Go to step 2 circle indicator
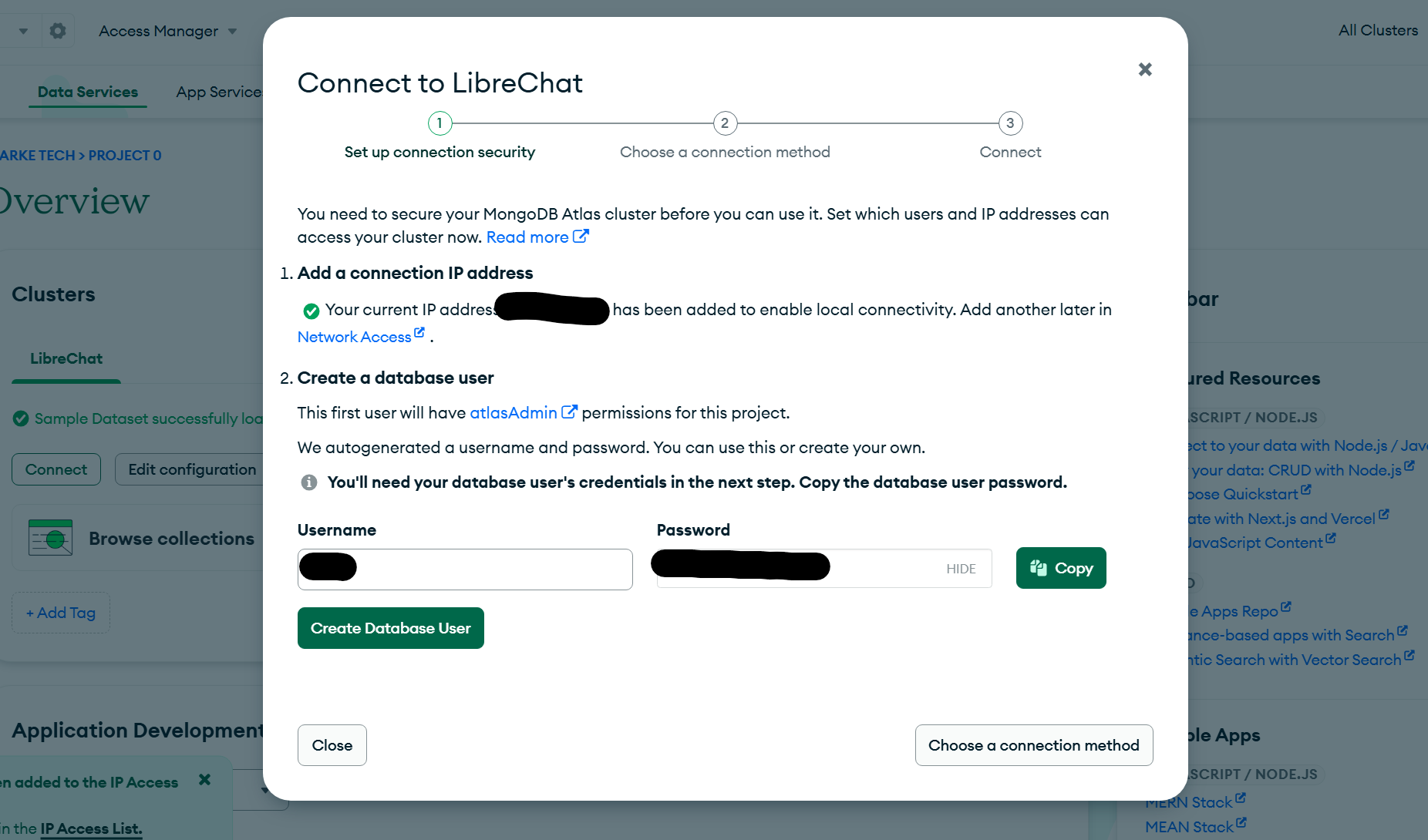The image size is (1428, 840). click(725, 123)
